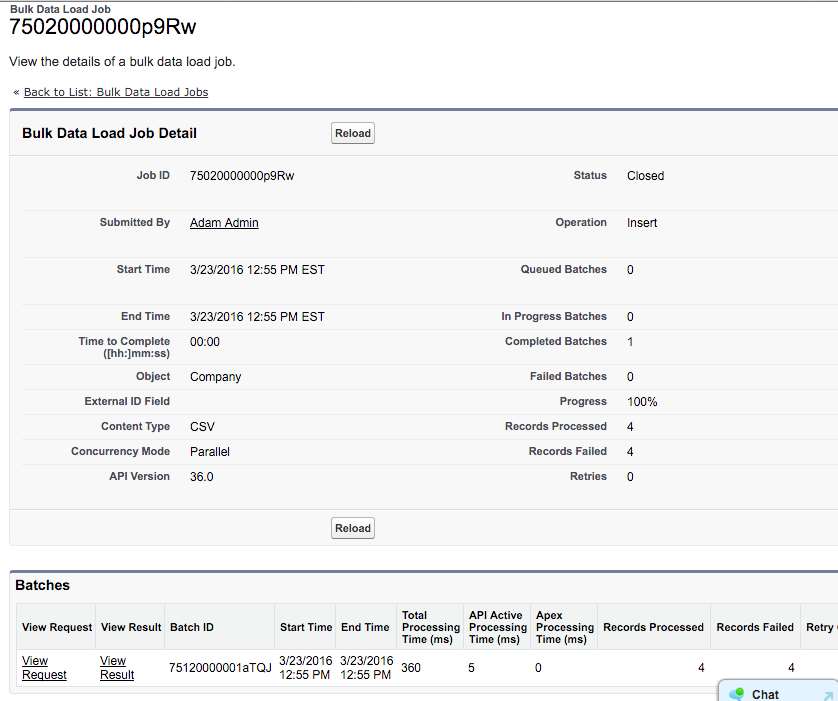Click the green online status indicator

coord(740,692)
